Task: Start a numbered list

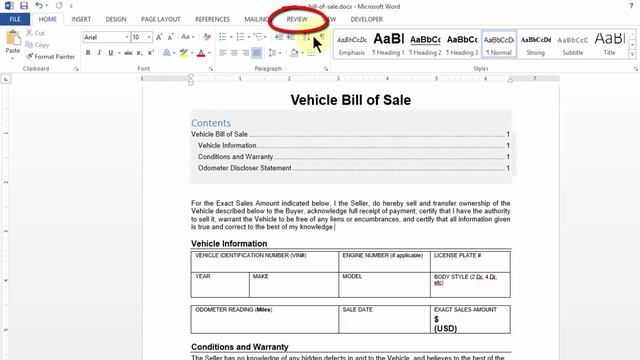Action: point(240,37)
